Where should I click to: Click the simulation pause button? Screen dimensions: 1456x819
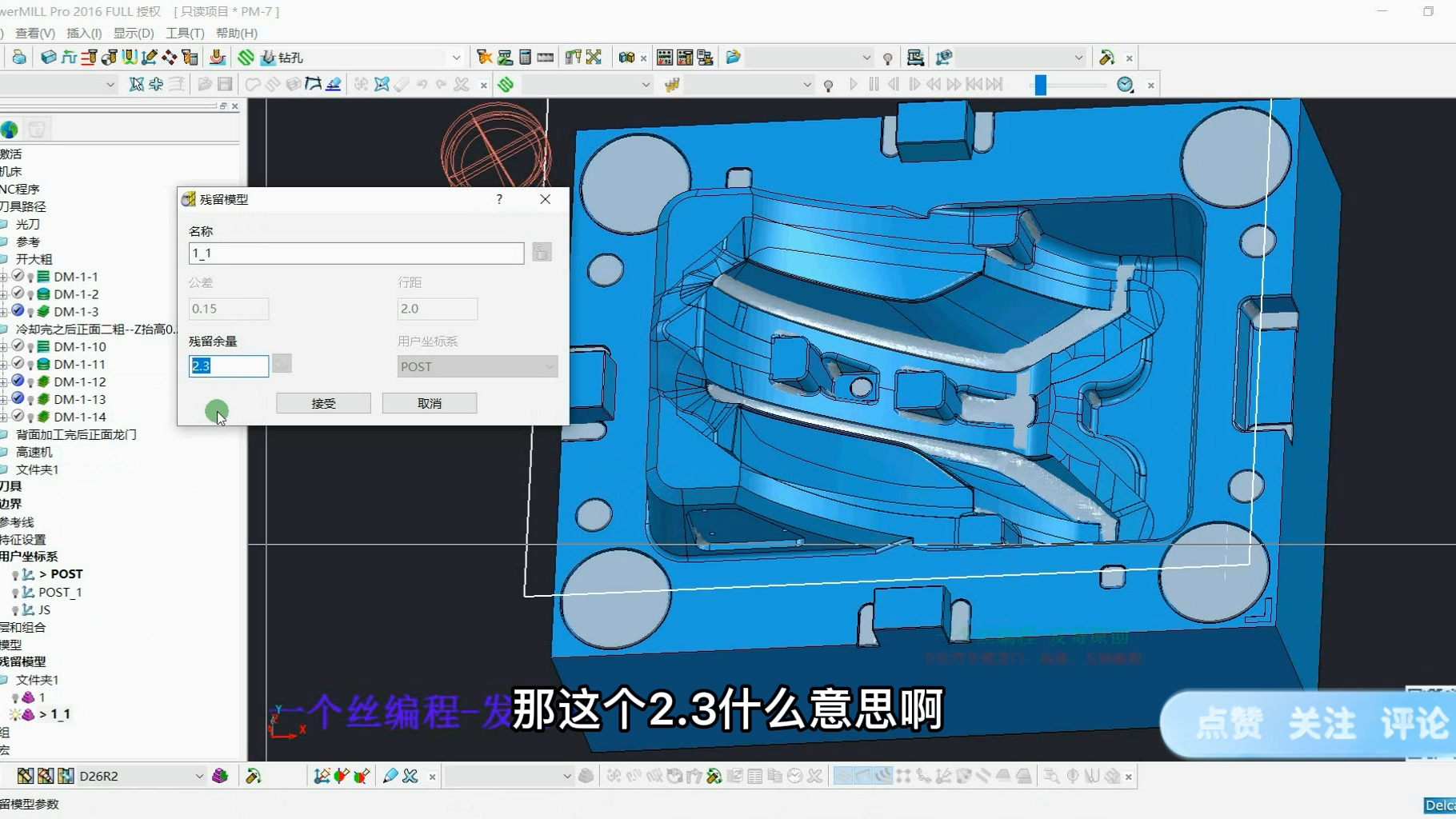pos(874,84)
